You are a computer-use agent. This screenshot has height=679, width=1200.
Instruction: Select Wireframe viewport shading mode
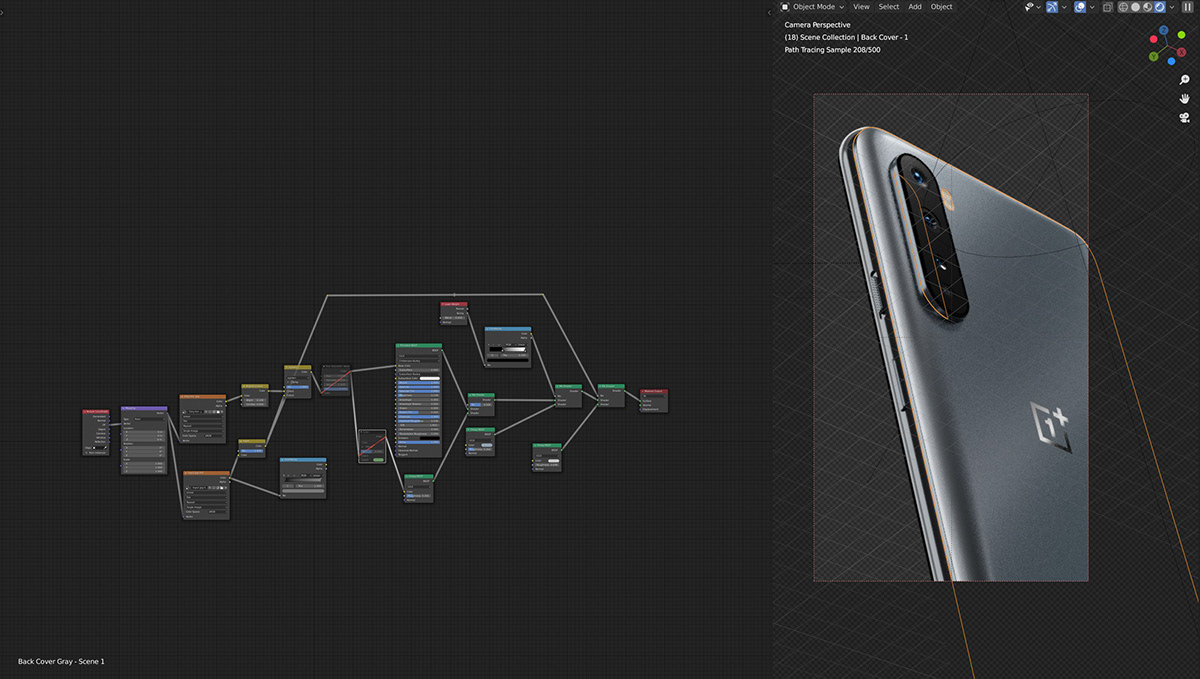tap(1123, 7)
